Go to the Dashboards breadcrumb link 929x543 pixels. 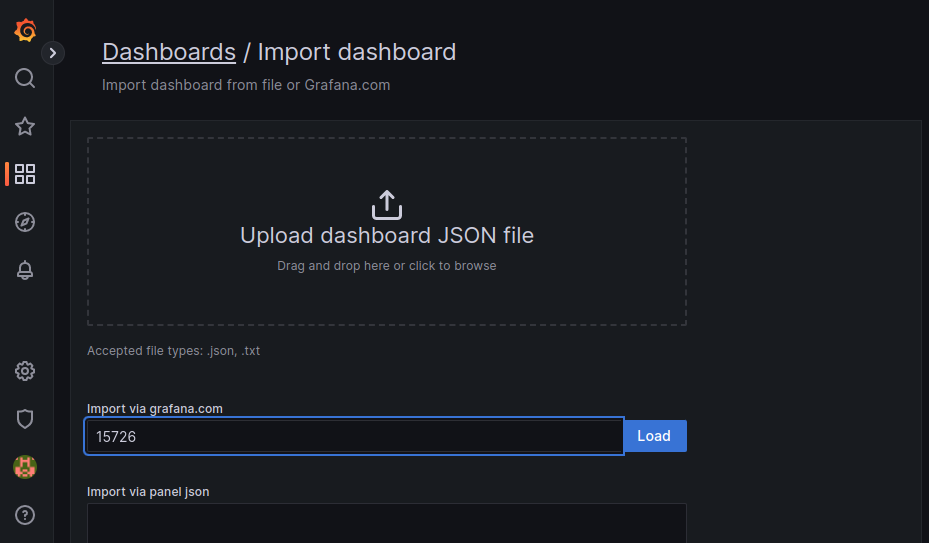[169, 52]
